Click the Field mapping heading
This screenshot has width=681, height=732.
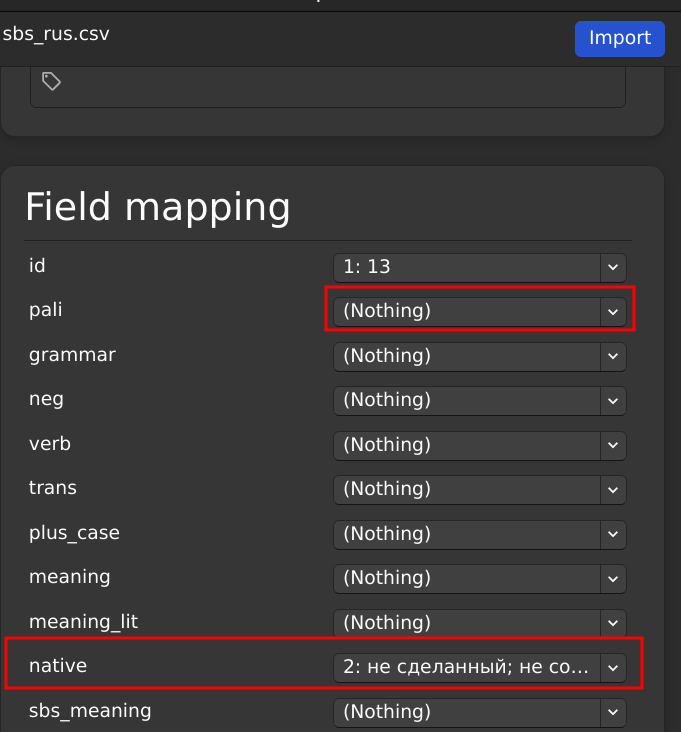[157, 207]
